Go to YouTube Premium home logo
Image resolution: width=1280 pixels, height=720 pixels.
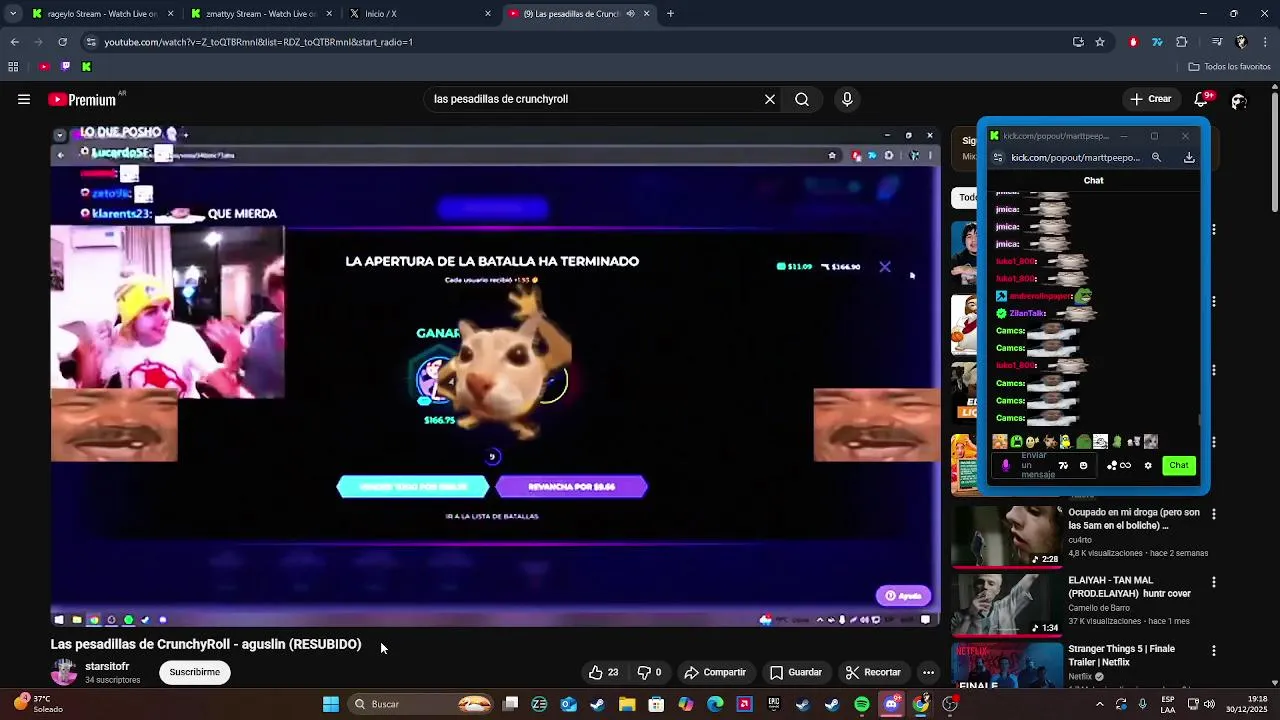[x=84, y=99]
